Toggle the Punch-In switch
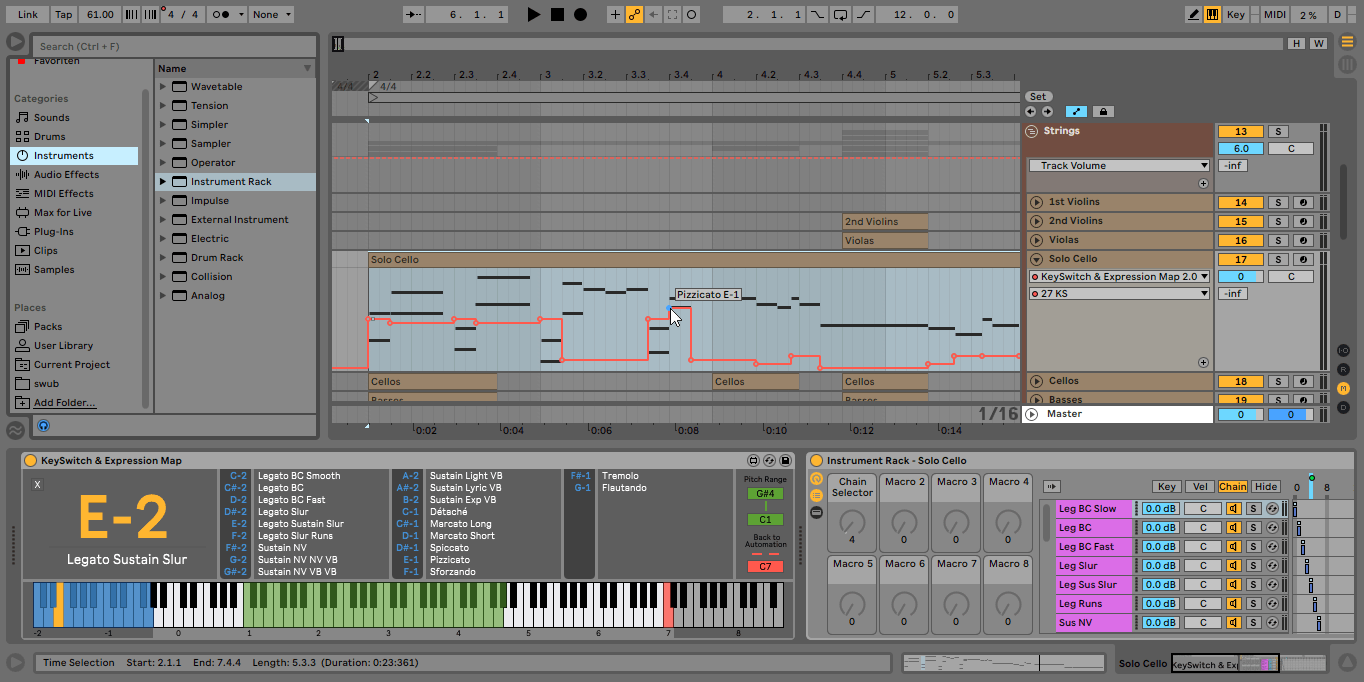1364x682 pixels. pyautogui.click(x=818, y=15)
